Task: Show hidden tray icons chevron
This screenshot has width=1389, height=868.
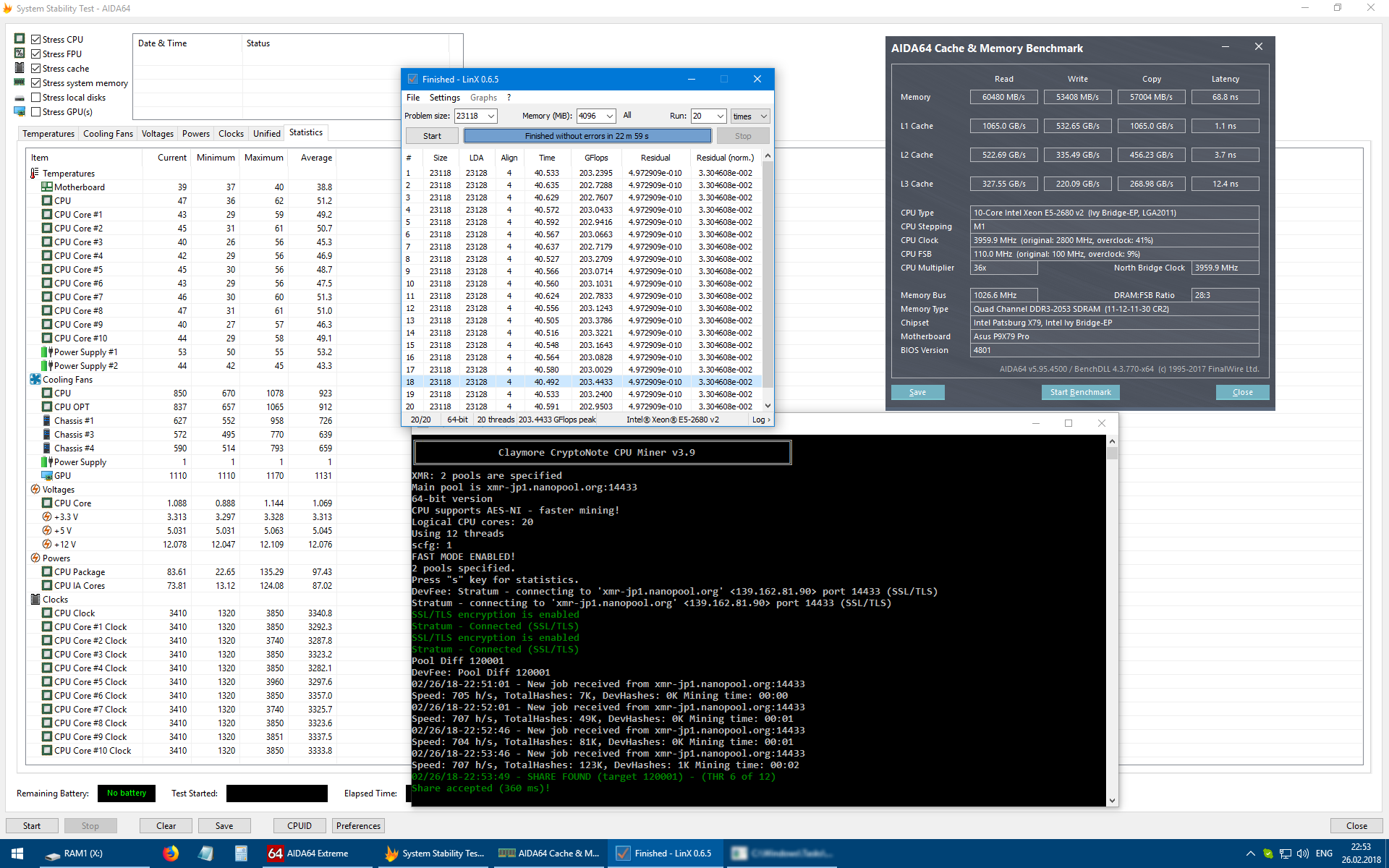Action: click(1250, 854)
